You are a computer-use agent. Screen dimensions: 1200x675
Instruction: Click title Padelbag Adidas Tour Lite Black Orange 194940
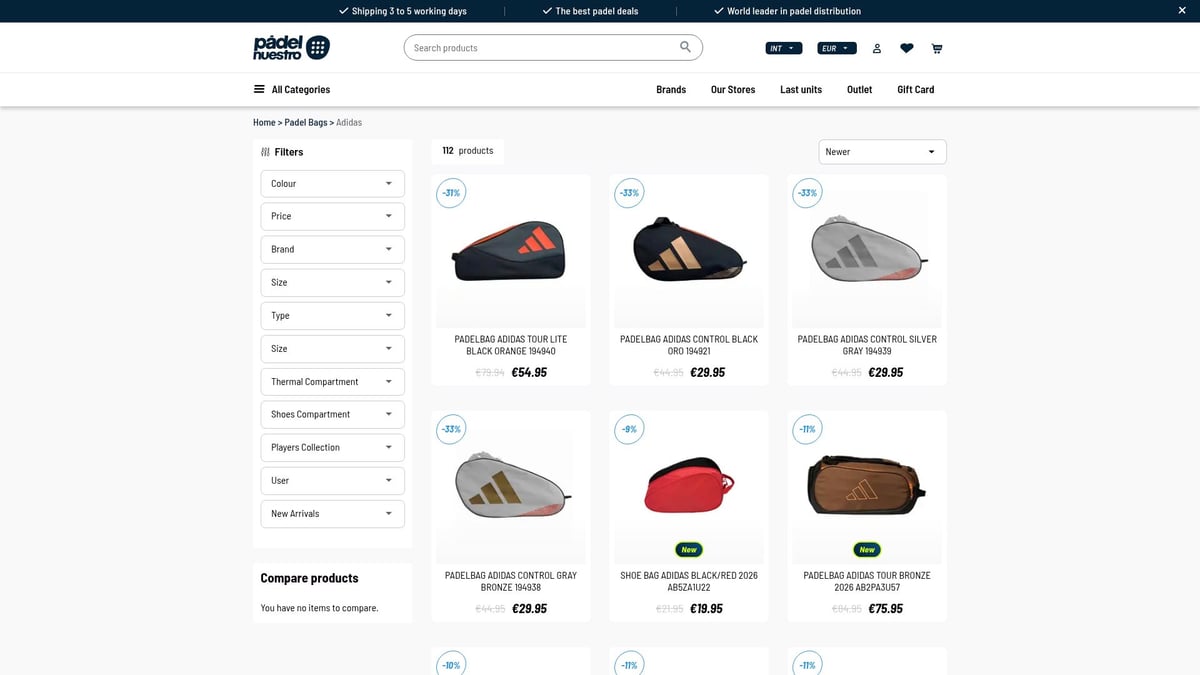tap(511, 345)
